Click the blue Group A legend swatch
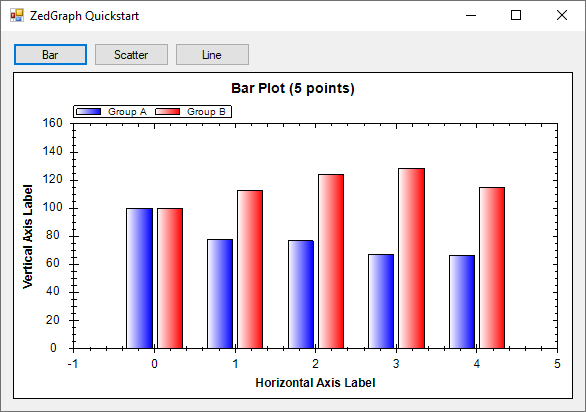The width and height of the screenshot is (586, 412). coord(89,111)
